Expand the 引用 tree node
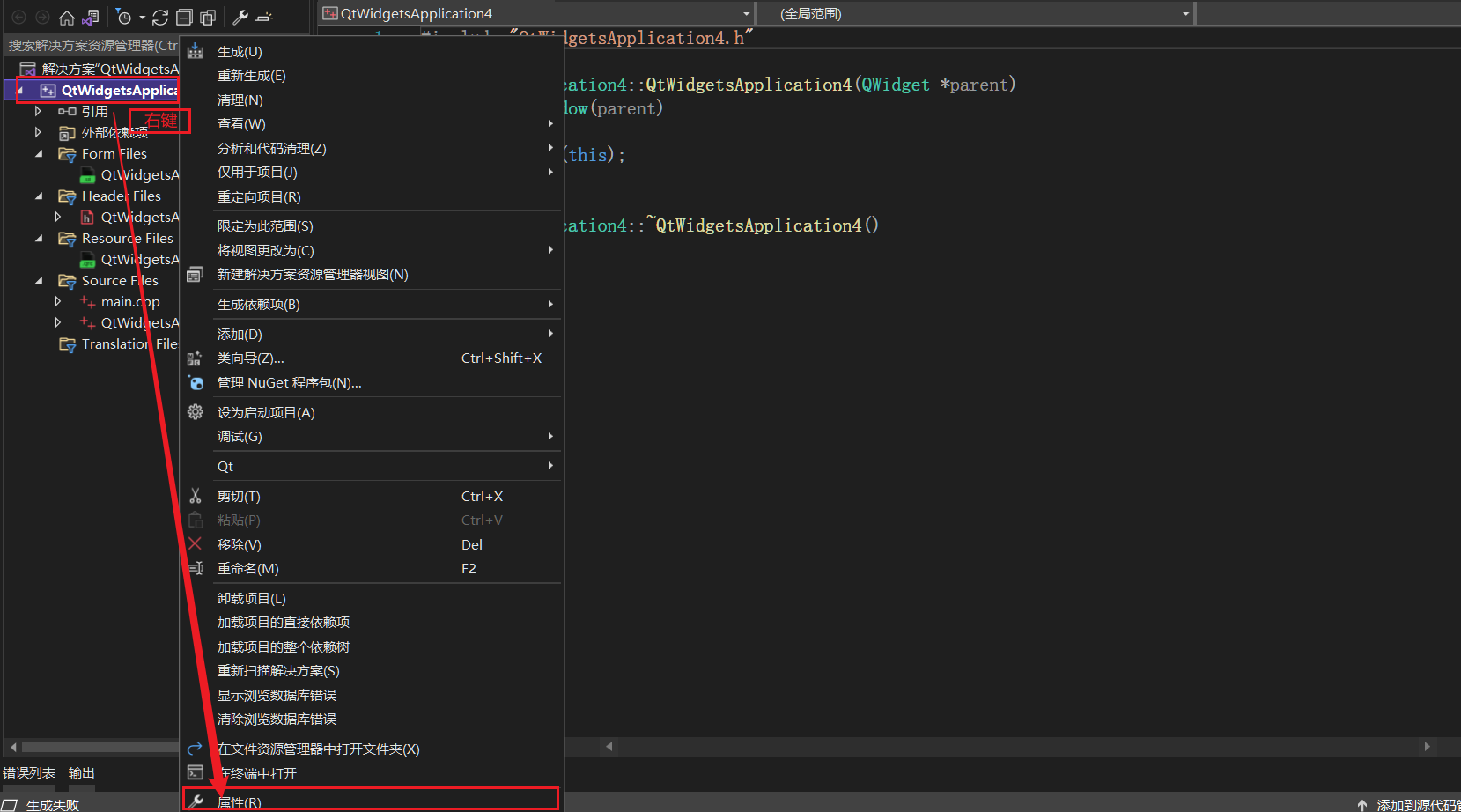Screen dimensions: 1461x812 coord(38,111)
